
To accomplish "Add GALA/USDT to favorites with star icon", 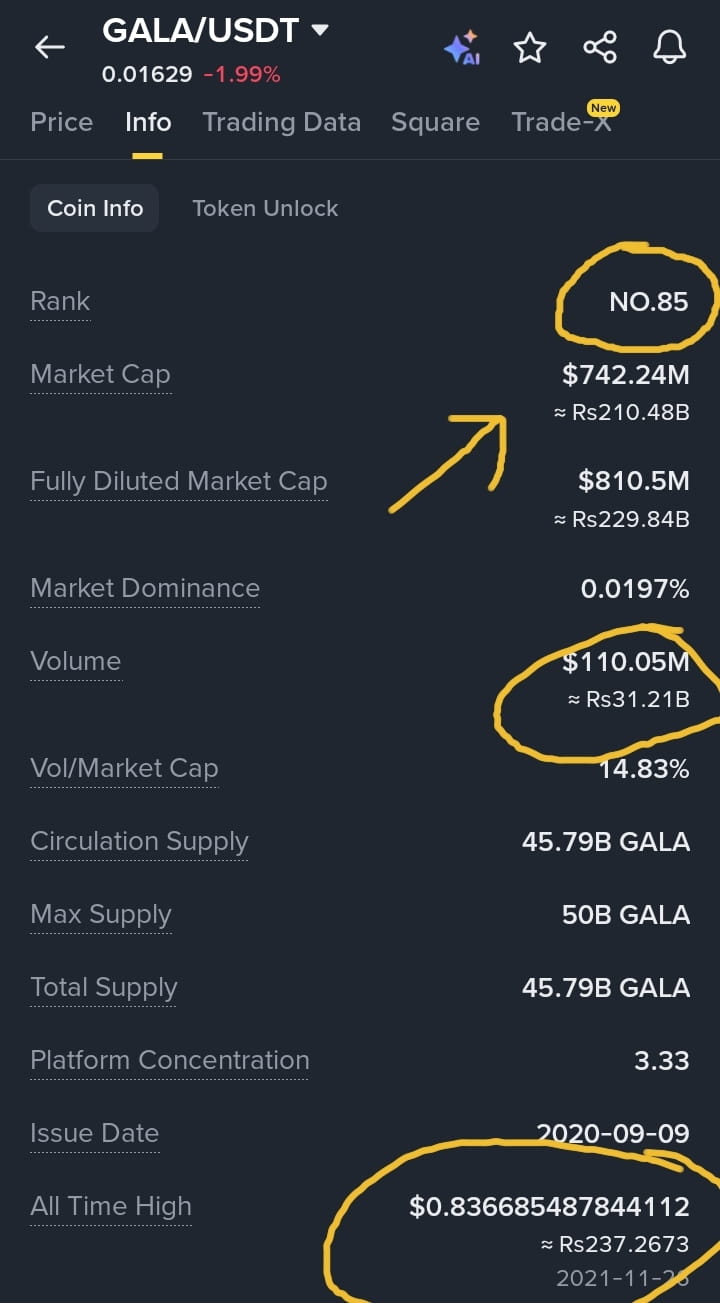I will coord(530,47).
